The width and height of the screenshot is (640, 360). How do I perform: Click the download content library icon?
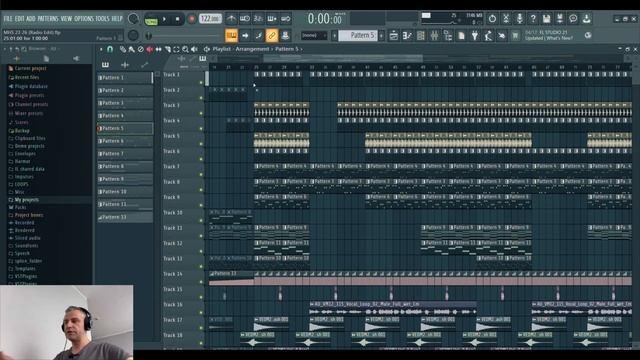tap(587, 18)
